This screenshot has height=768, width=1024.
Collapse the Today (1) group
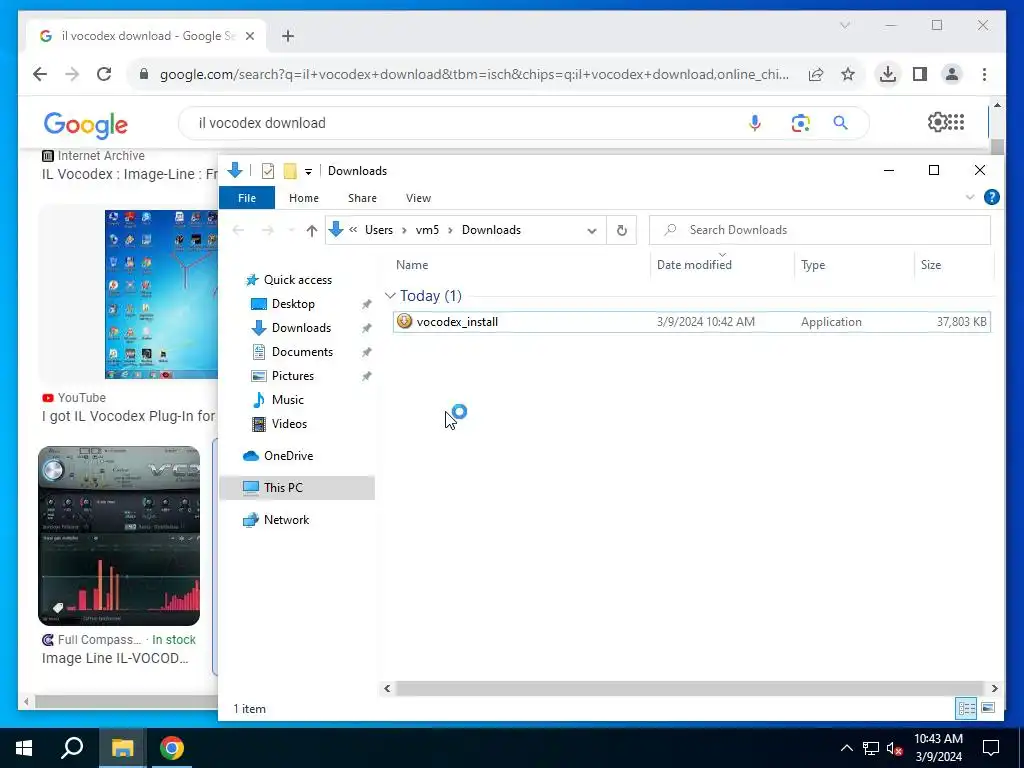click(390, 296)
